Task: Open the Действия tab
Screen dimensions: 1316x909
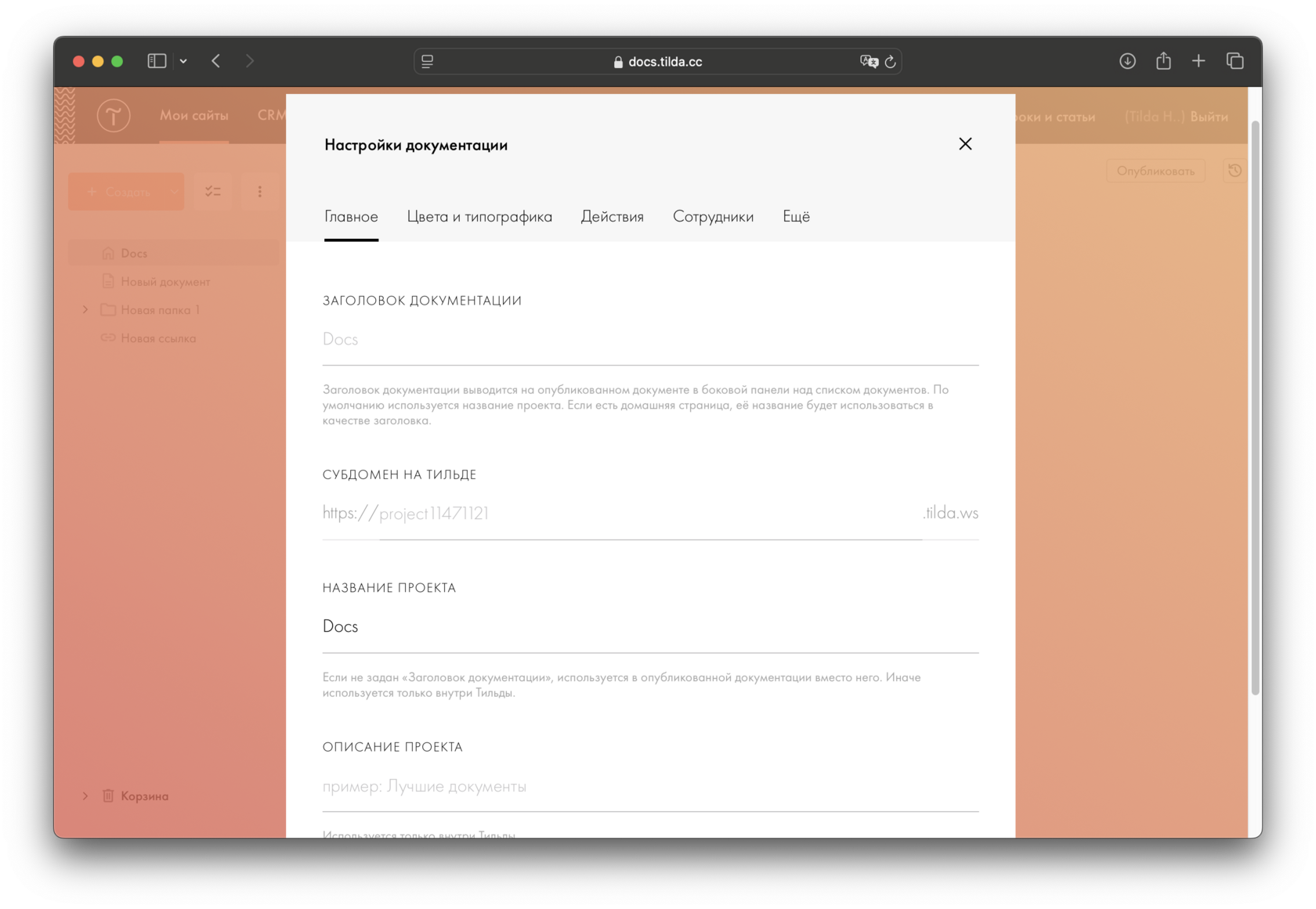Action: click(612, 217)
